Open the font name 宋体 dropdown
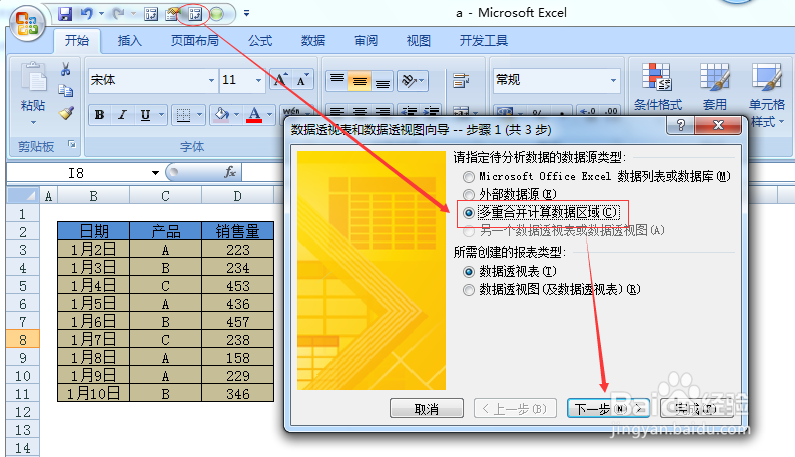The image size is (795, 457). tap(211, 80)
